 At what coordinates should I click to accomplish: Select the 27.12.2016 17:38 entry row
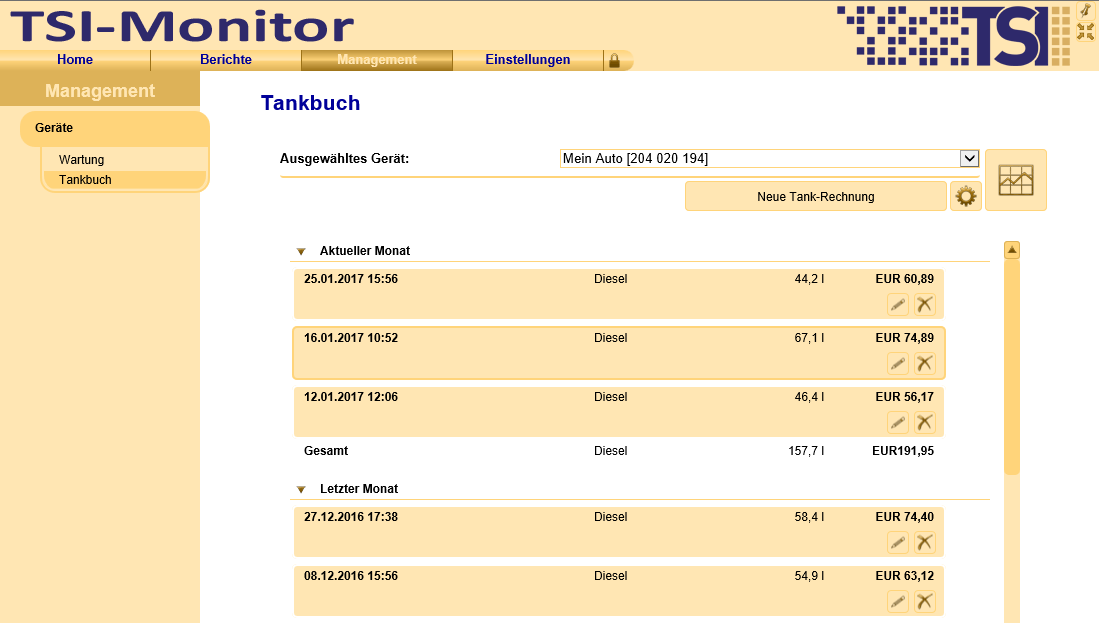(x=618, y=532)
